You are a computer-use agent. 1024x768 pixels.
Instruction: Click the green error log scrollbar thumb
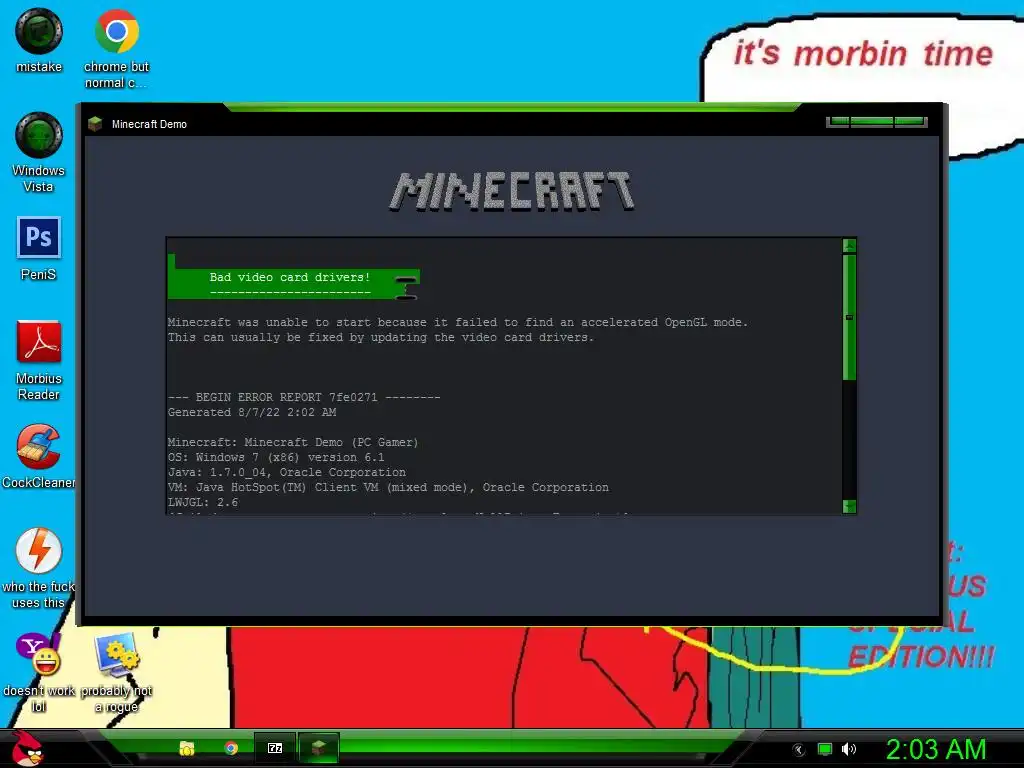849,317
